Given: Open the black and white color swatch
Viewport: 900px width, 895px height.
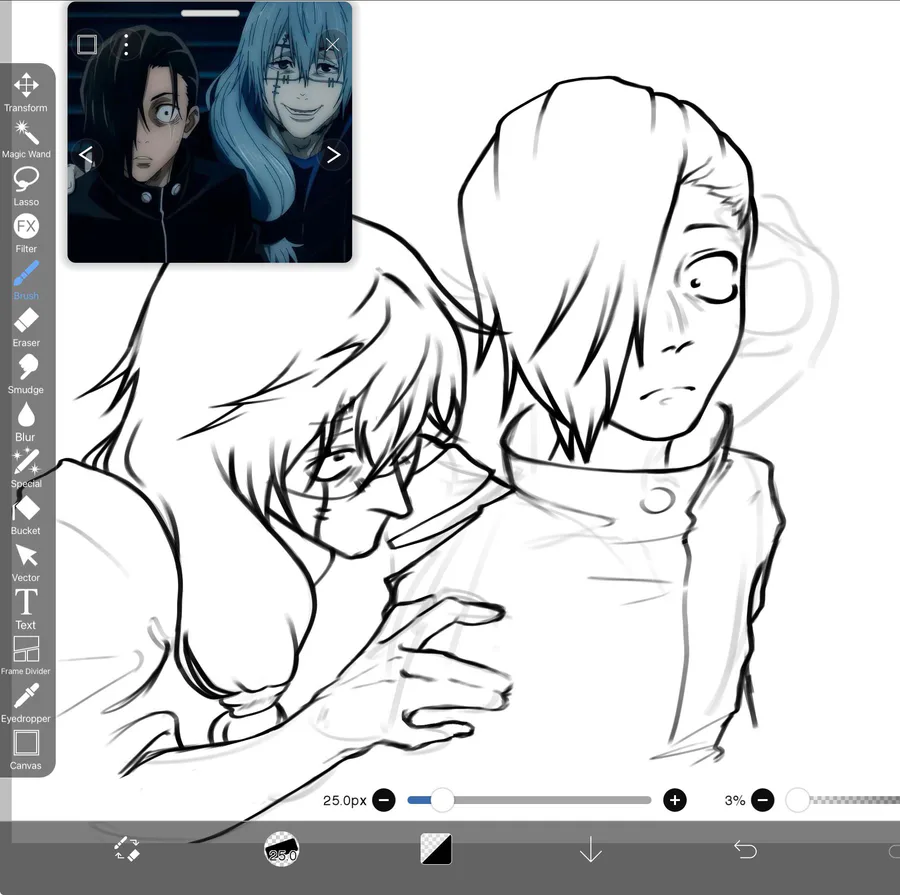Looking at the screenshot, I should (436, 849).
